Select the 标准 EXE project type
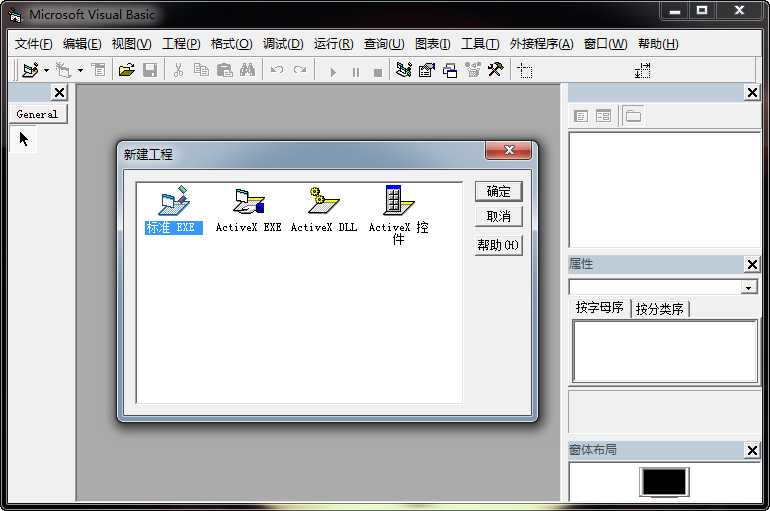This screenshot has width=770, height=511. (x=173, y=210)
